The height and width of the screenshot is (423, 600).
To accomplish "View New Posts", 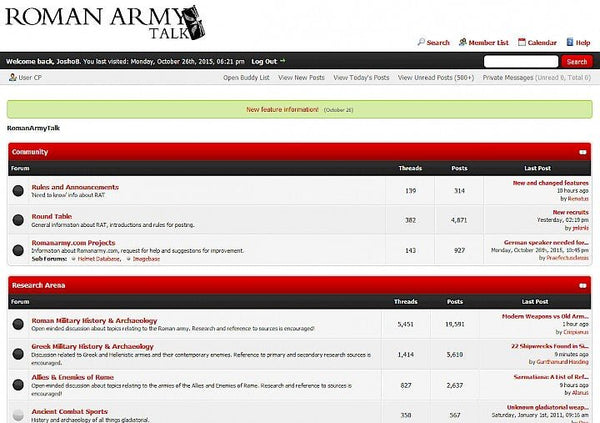I will point(301,78).
